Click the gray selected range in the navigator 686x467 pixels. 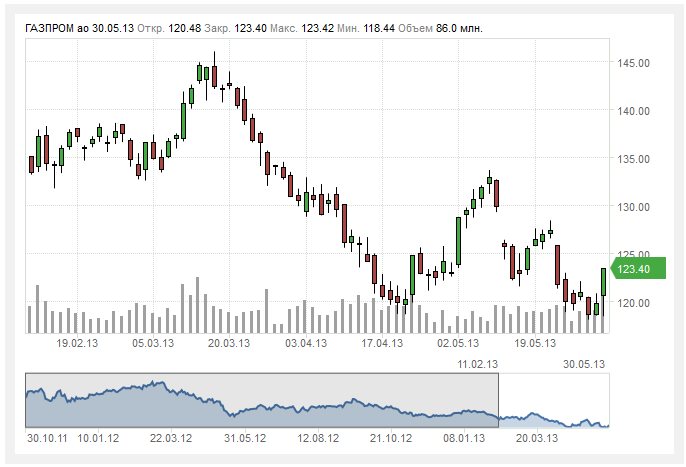tap(262, 400)
